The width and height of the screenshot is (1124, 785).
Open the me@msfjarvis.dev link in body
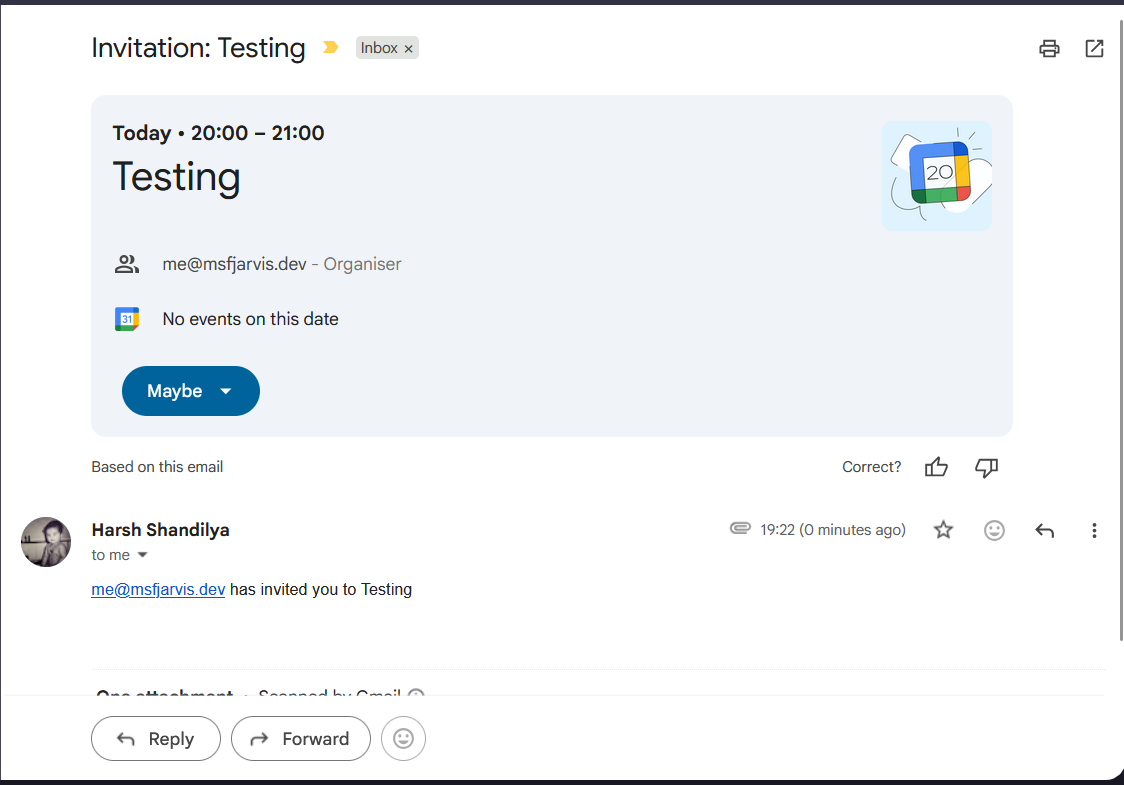click(158, 589)
